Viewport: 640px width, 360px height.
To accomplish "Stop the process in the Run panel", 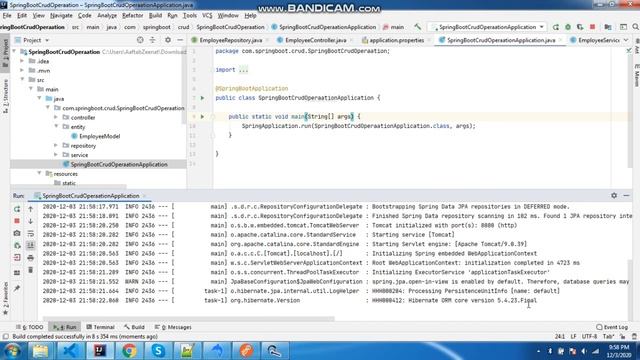I will click(17, 221).
